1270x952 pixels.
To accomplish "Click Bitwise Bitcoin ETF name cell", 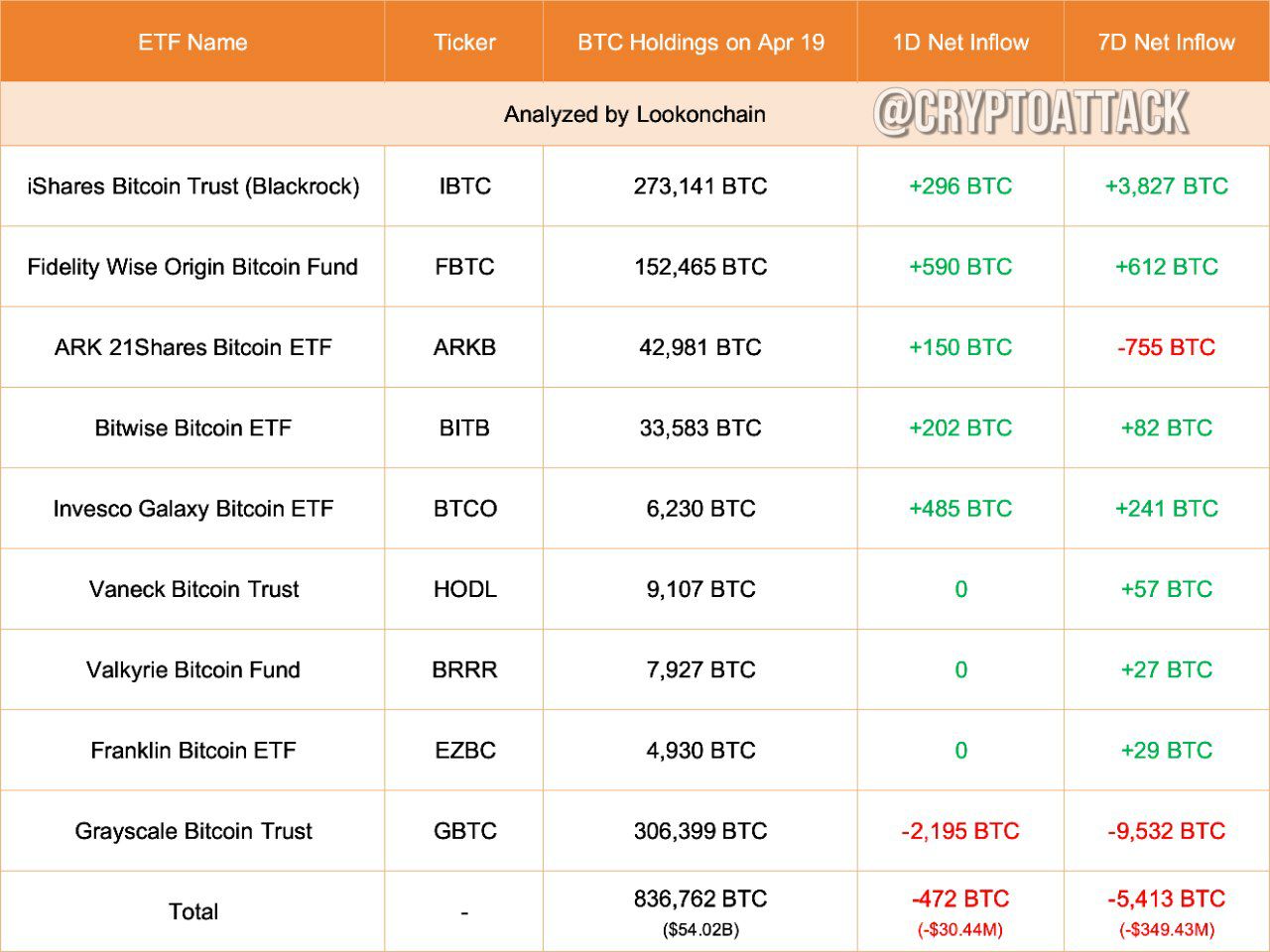I will [x=192, y=428].
